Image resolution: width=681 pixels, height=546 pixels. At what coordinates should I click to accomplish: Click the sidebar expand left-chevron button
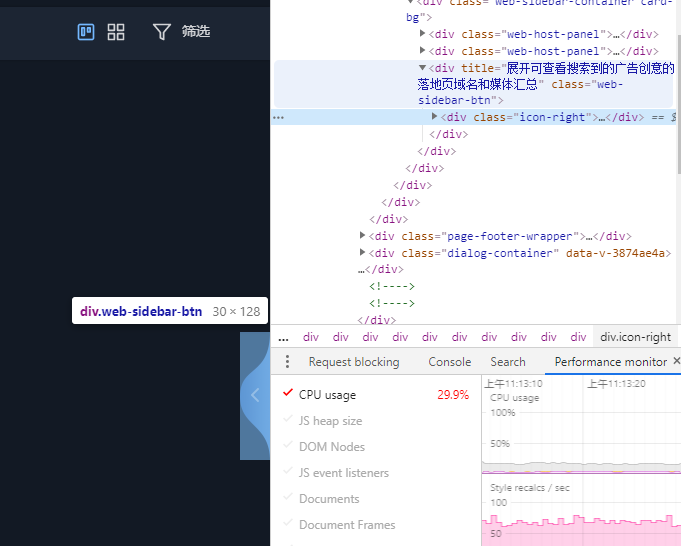click(254, 395)
